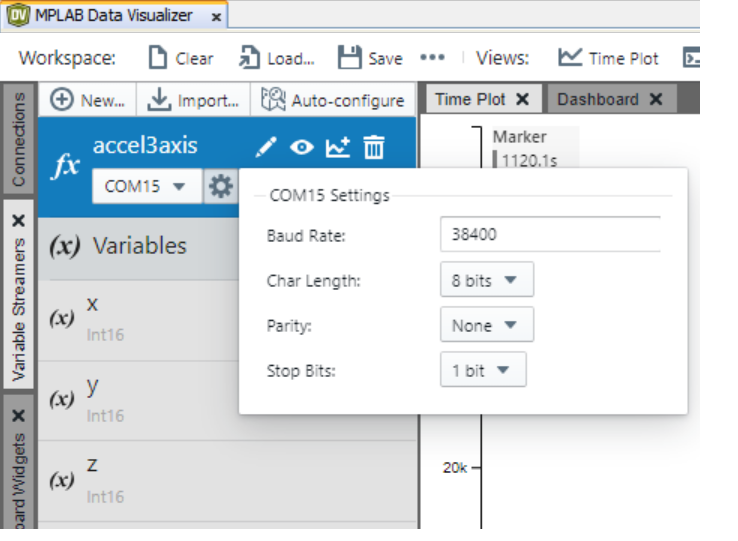Image resolution: width=738 pixels, height=541 pixels.
Task: Click the Save floppy disk icon
Action: click(350, 58)
